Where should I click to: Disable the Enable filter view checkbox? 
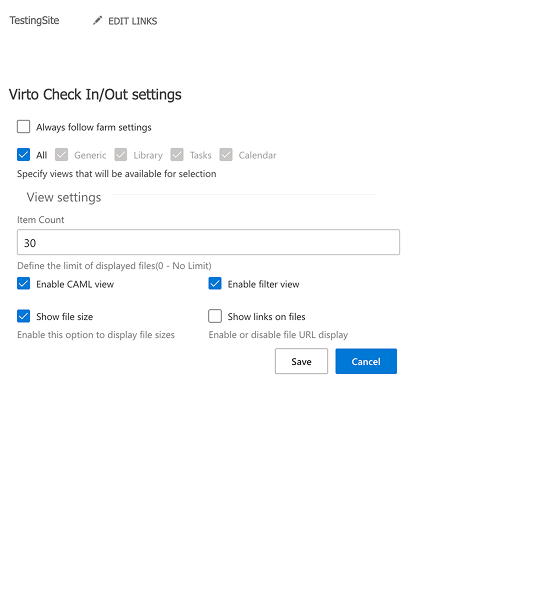pyautogui.click(x=215, y=284)
